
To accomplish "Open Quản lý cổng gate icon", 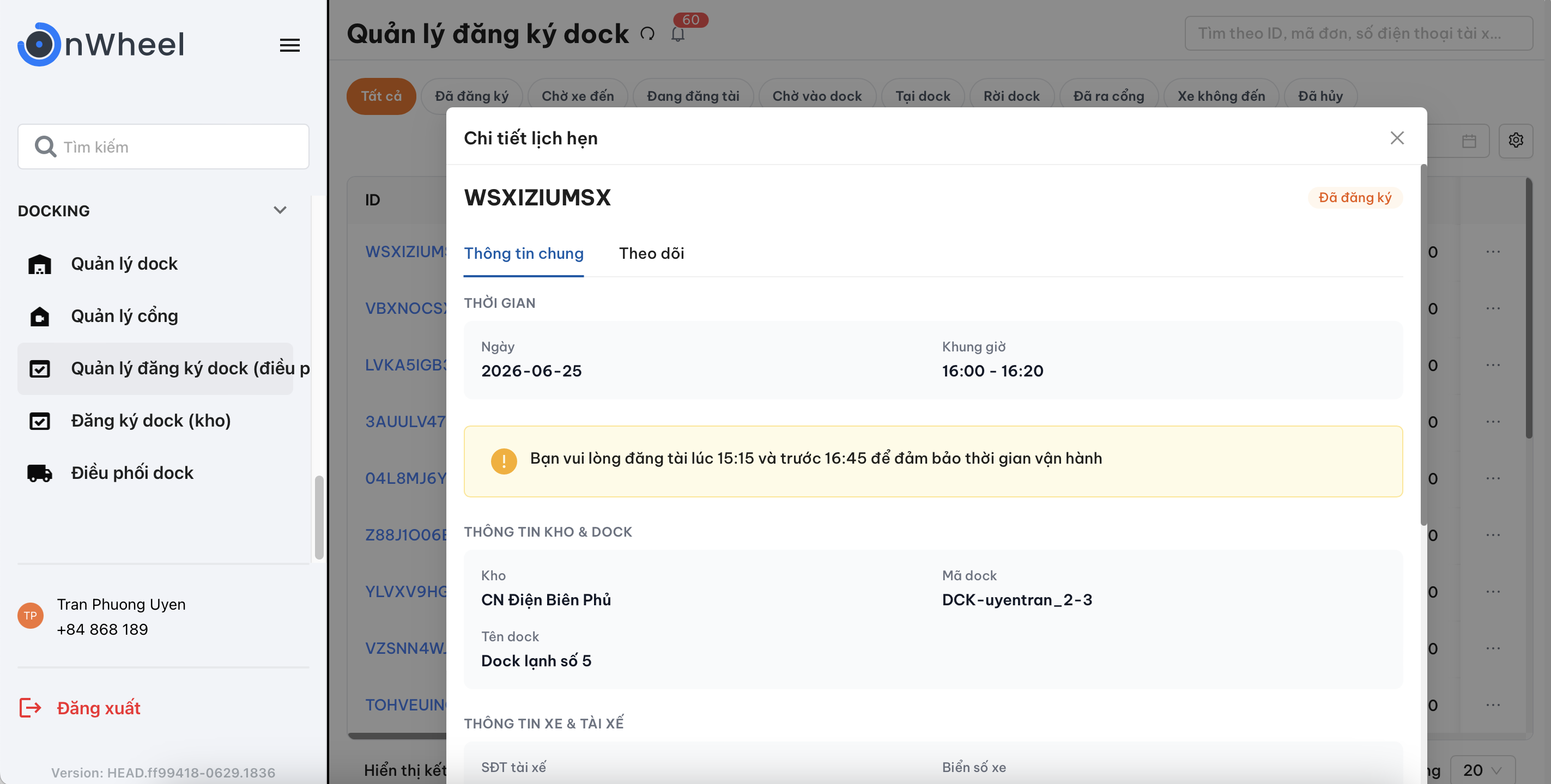I will (x=40, y=316).
